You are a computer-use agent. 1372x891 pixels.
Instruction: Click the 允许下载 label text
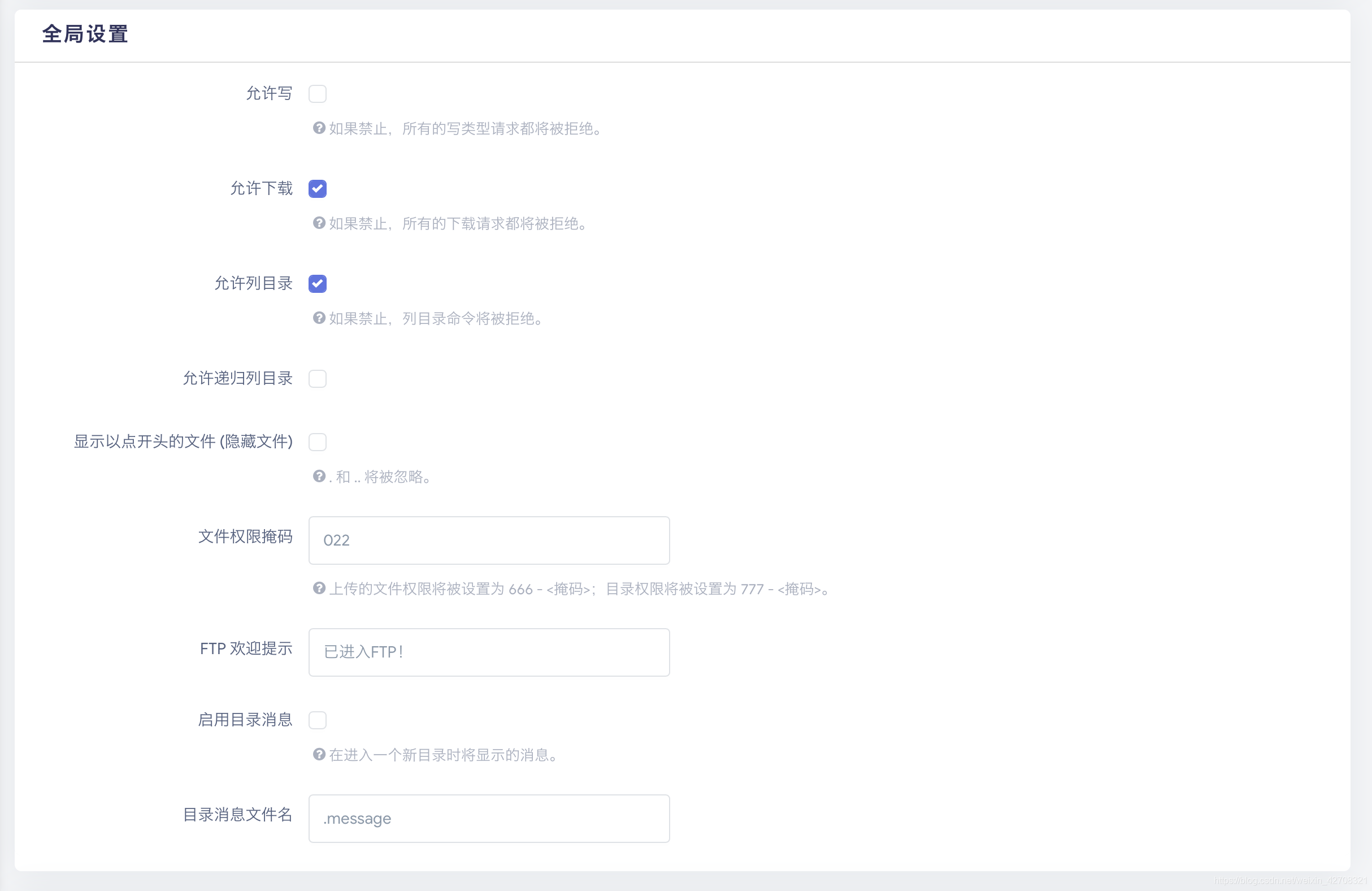tap(261, 189)
